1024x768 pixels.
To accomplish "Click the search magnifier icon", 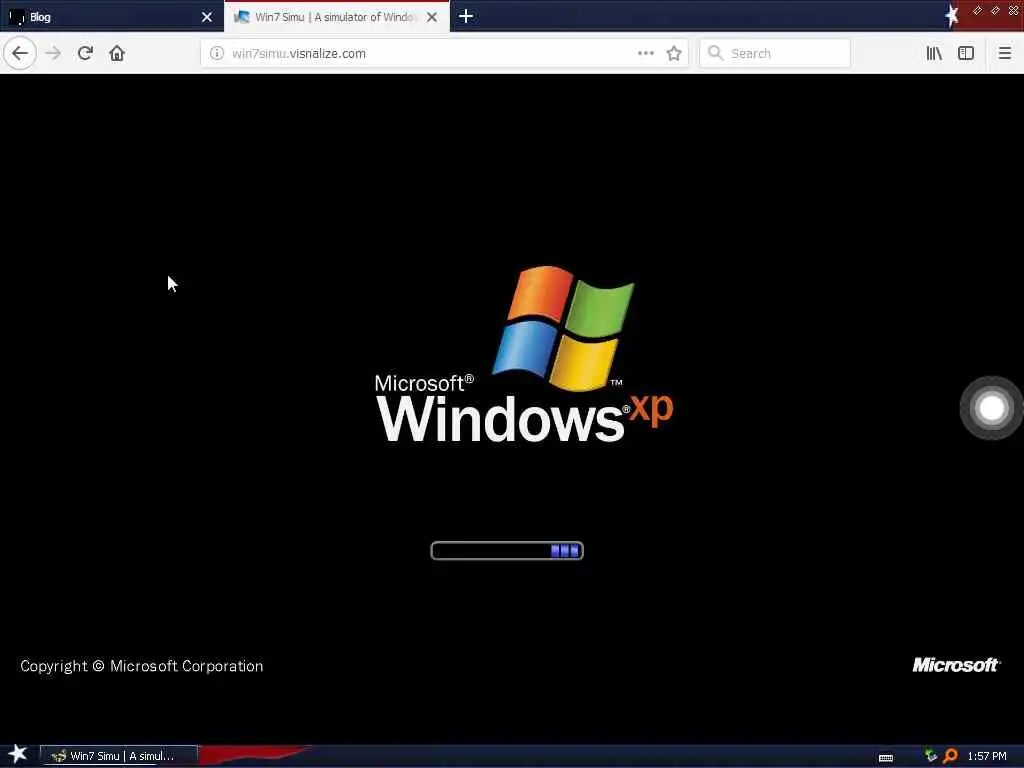I will click(x=716, y=53).
